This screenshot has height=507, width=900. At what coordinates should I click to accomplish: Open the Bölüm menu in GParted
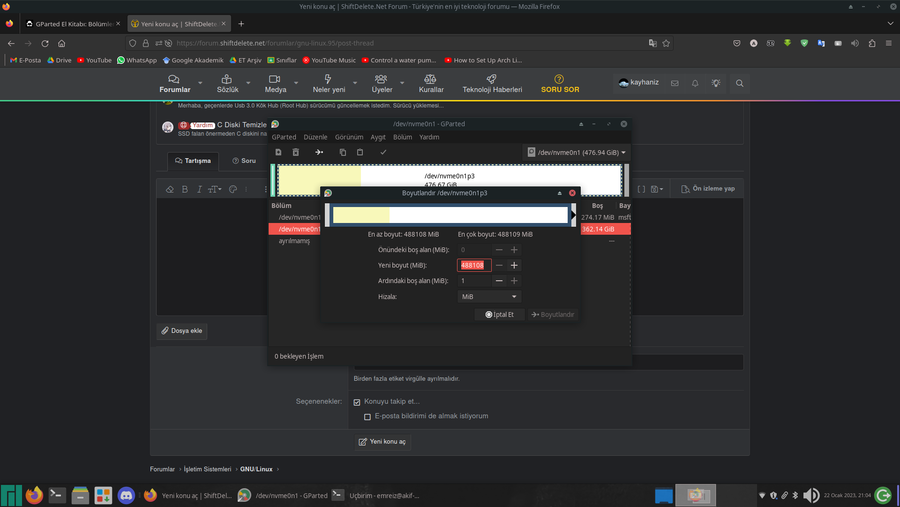402,137
